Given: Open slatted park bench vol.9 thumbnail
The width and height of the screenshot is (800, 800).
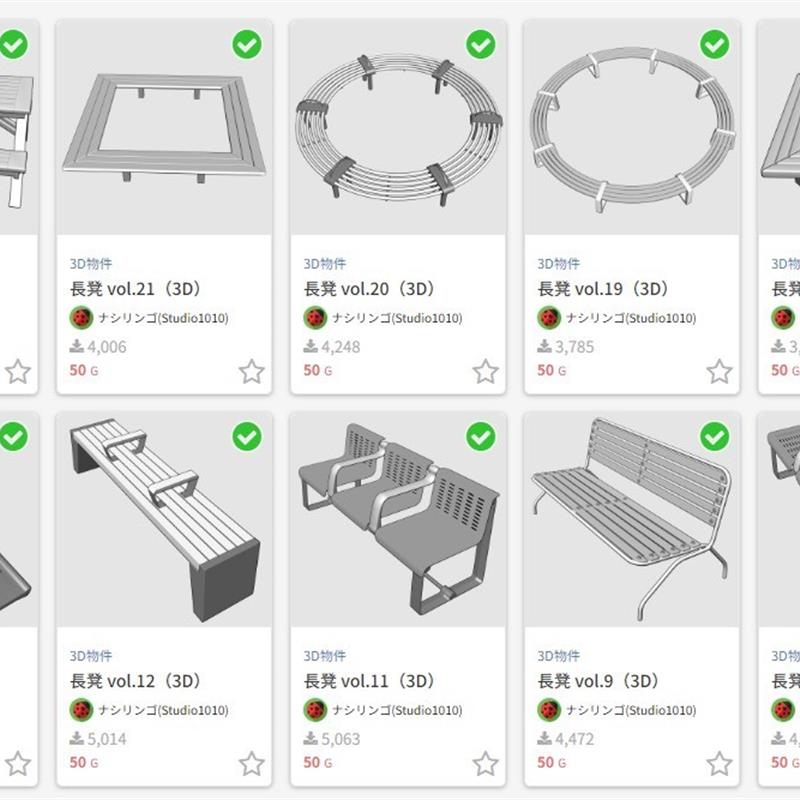Looking at the screenshot, I should coord(632,520).
